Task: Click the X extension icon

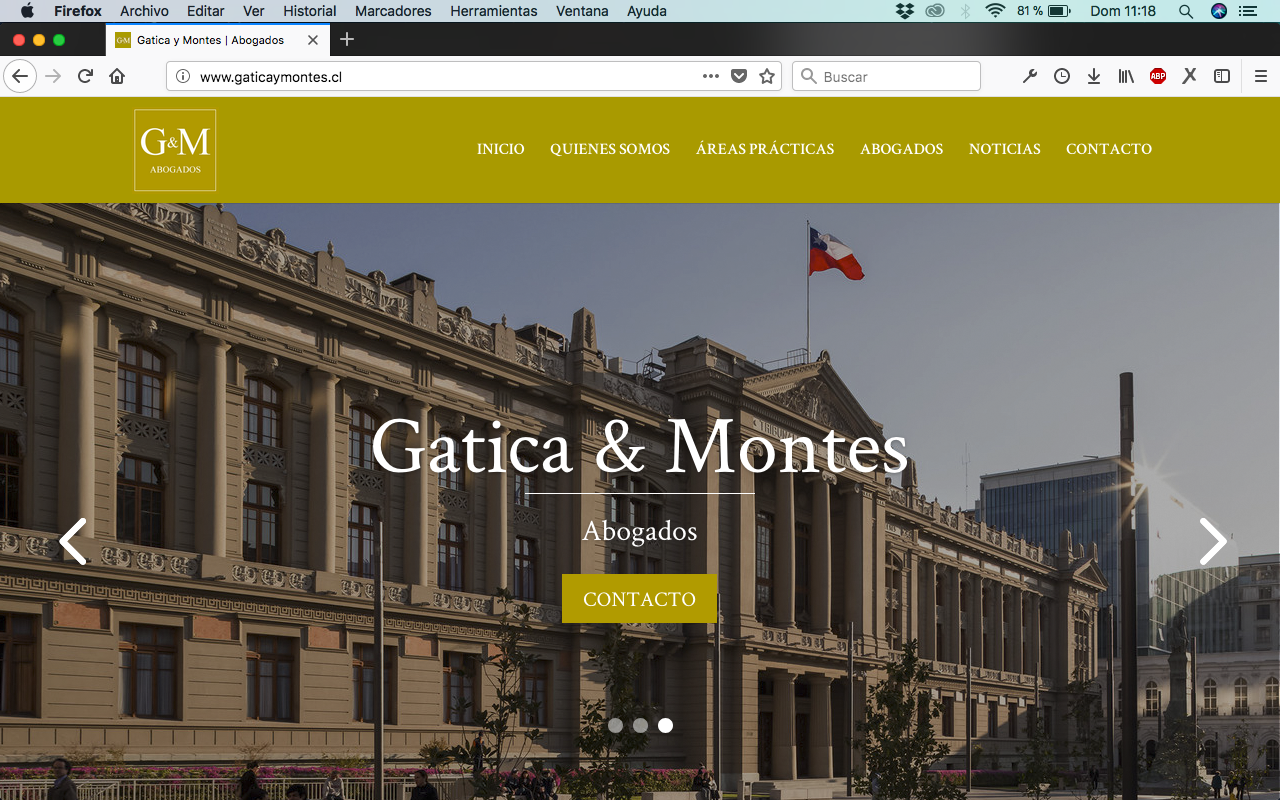Action: tap(1189, 76)
